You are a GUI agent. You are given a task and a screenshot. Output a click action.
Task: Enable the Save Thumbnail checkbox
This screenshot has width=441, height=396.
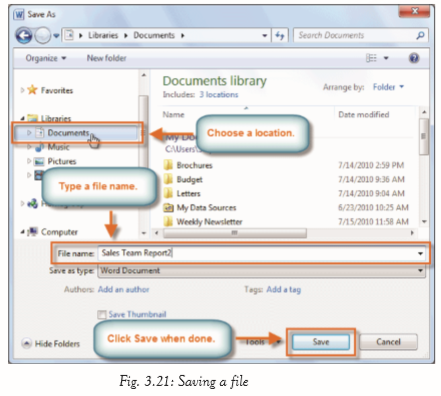coord(102,314)
